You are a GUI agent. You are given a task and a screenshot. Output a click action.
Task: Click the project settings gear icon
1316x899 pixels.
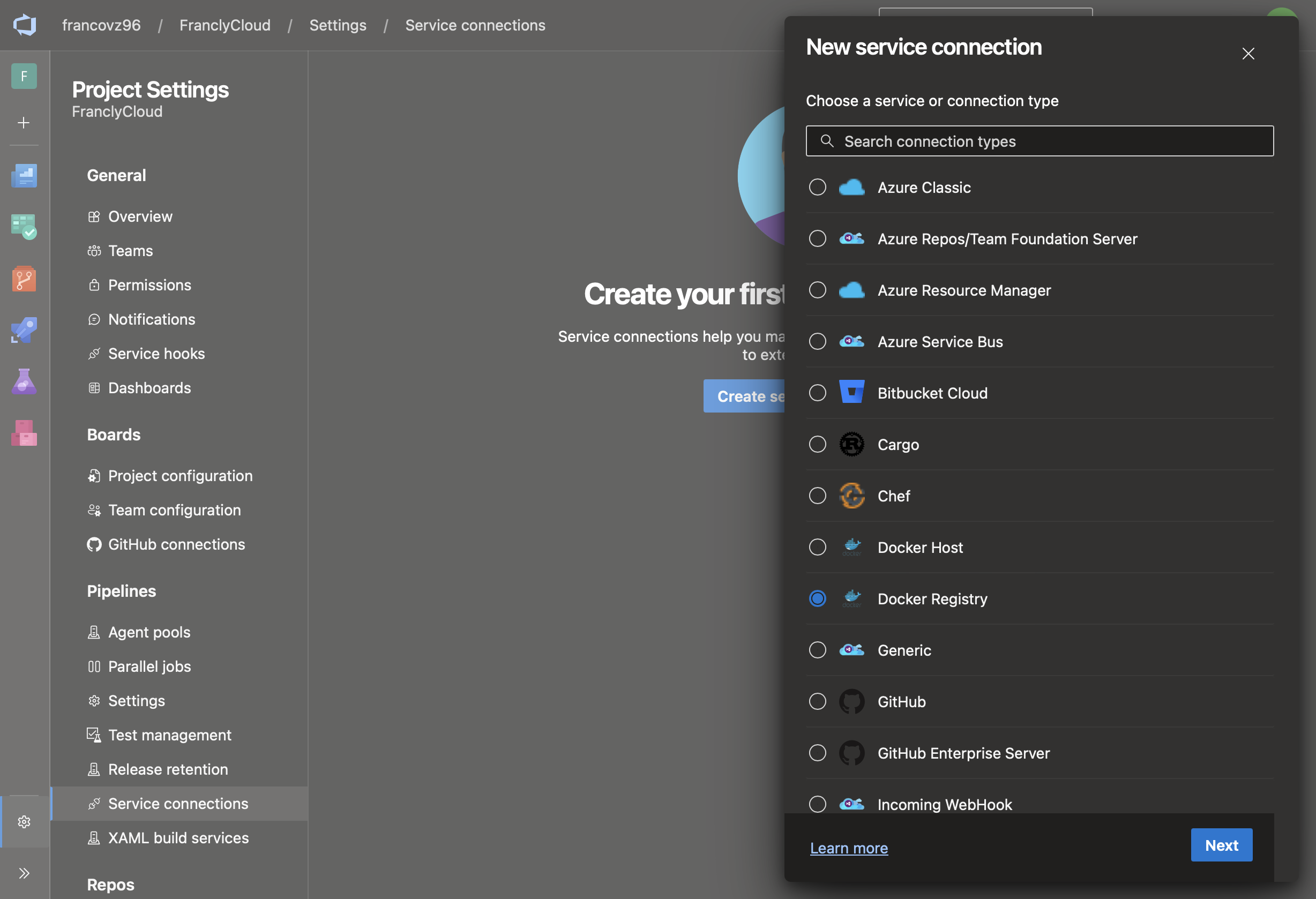(24, 821)
